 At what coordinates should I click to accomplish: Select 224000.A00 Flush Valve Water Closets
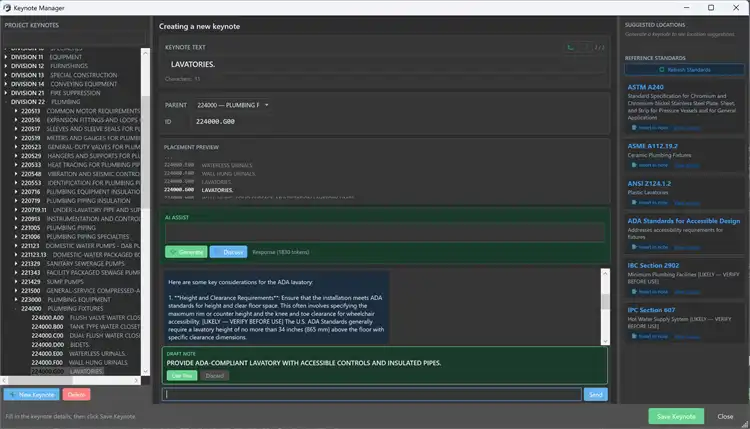coord(86,318)
